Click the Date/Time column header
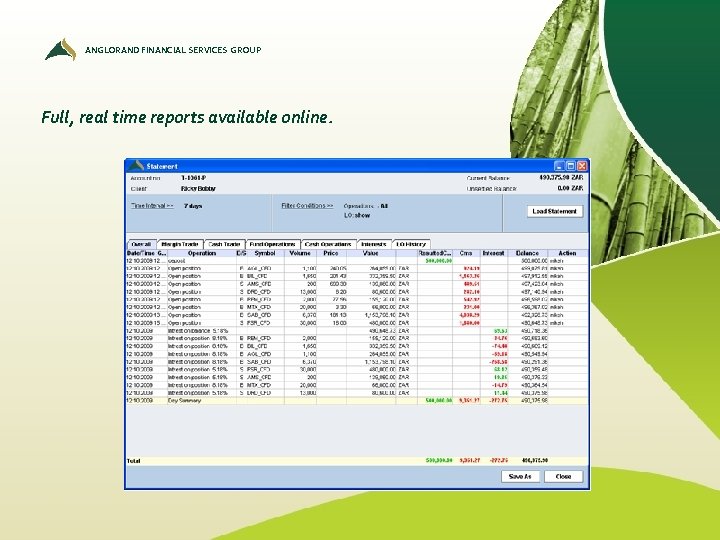The width and height of the screenshot is (720, 540). [x=146, y=253]
